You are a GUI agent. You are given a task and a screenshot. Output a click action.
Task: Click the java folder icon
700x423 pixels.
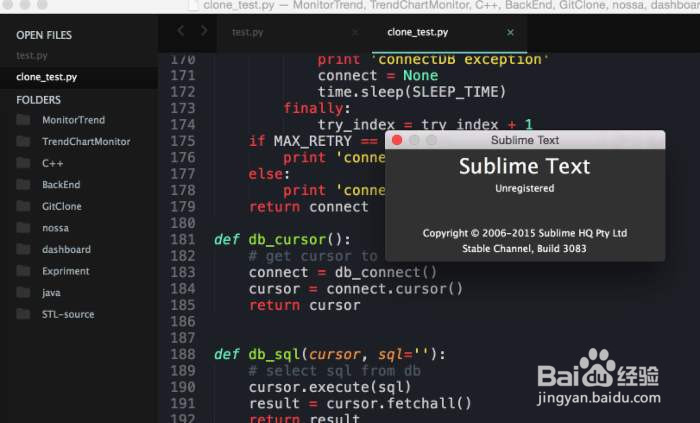(x=23, y=293)
